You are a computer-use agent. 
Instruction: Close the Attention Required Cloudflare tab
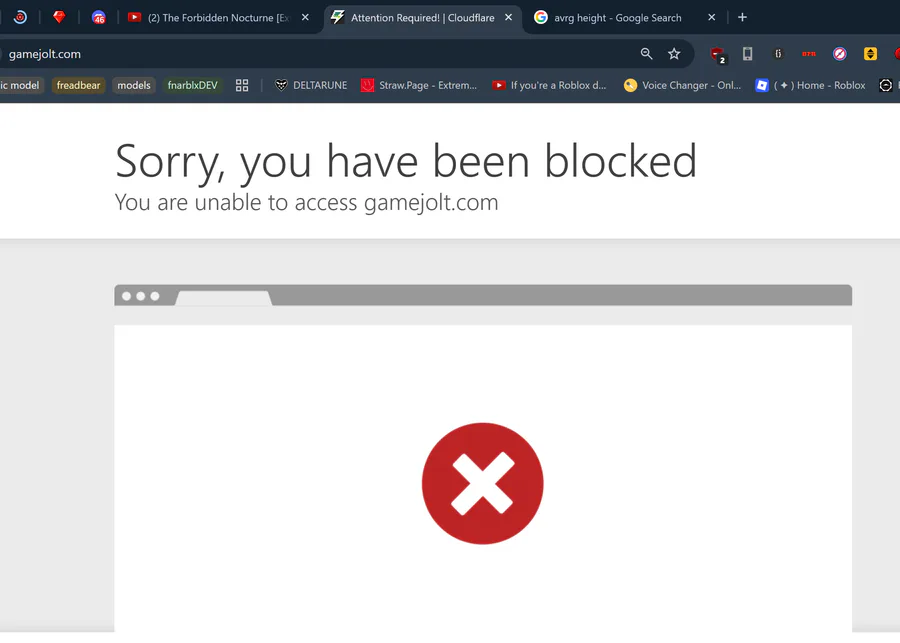509,18
